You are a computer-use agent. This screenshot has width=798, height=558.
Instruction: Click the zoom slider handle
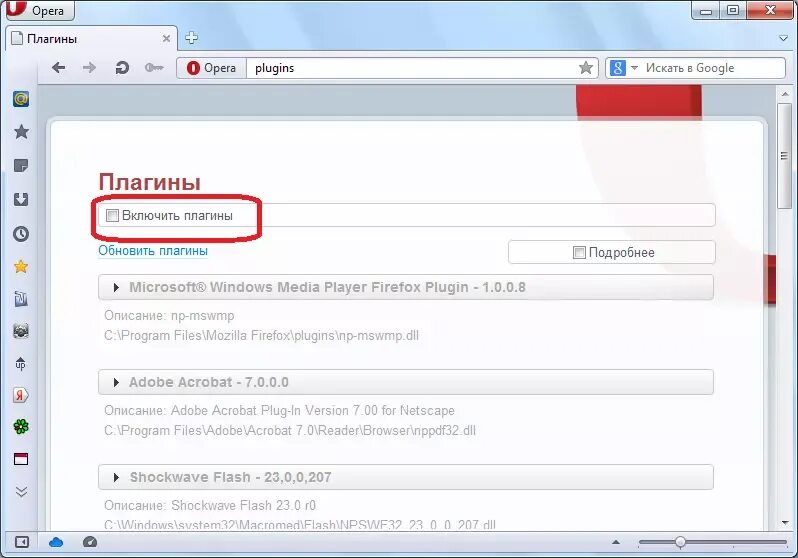680,542
